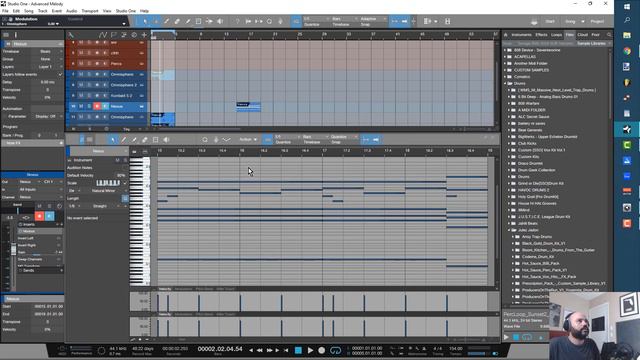Image resolution: width=640 pixels, height=360 pixels.
Task: Open Google Chrome from the taskbar
Action: click(627, 51)
